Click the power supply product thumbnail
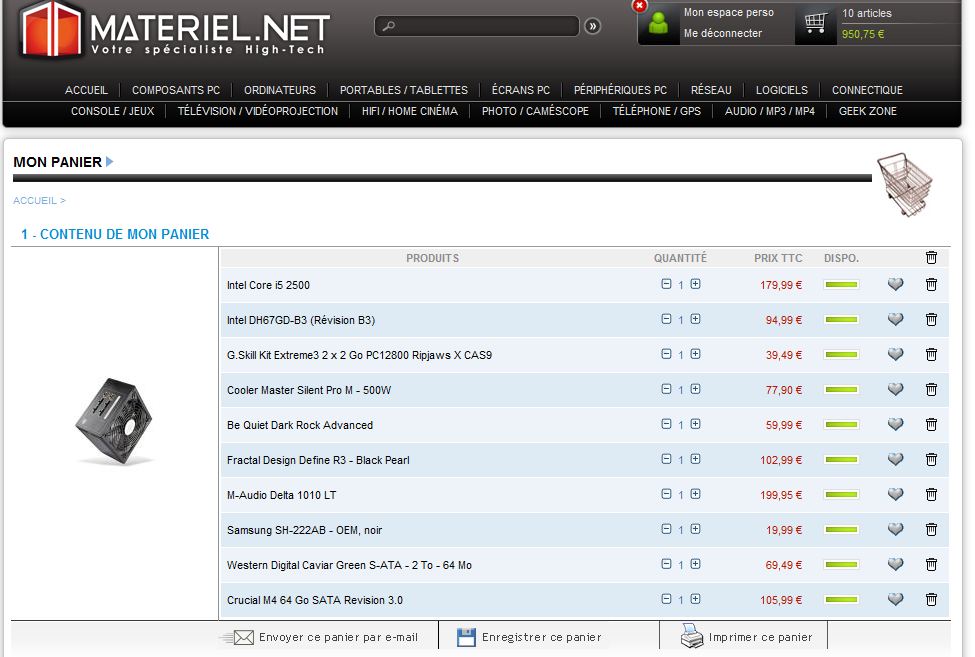 point(115,420)
